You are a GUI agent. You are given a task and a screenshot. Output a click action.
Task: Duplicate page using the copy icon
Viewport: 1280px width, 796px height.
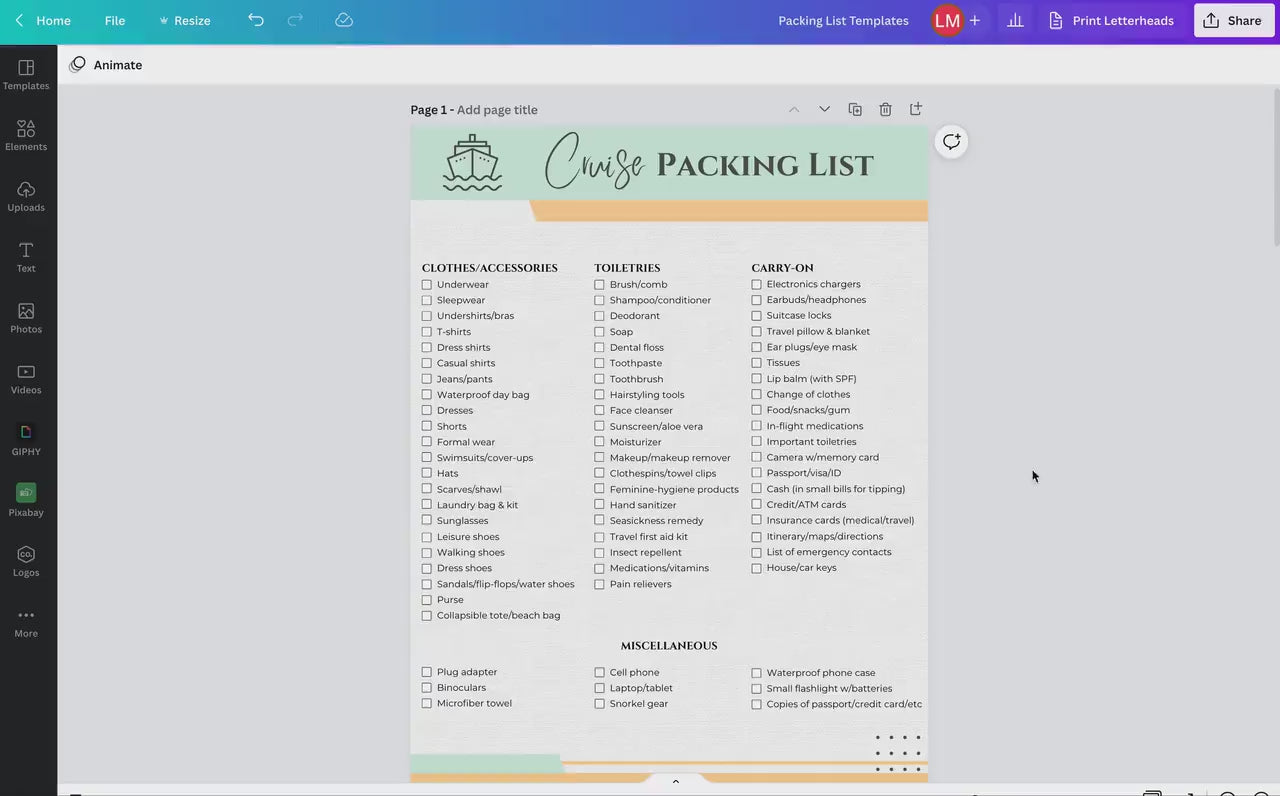tap(855, 109)
